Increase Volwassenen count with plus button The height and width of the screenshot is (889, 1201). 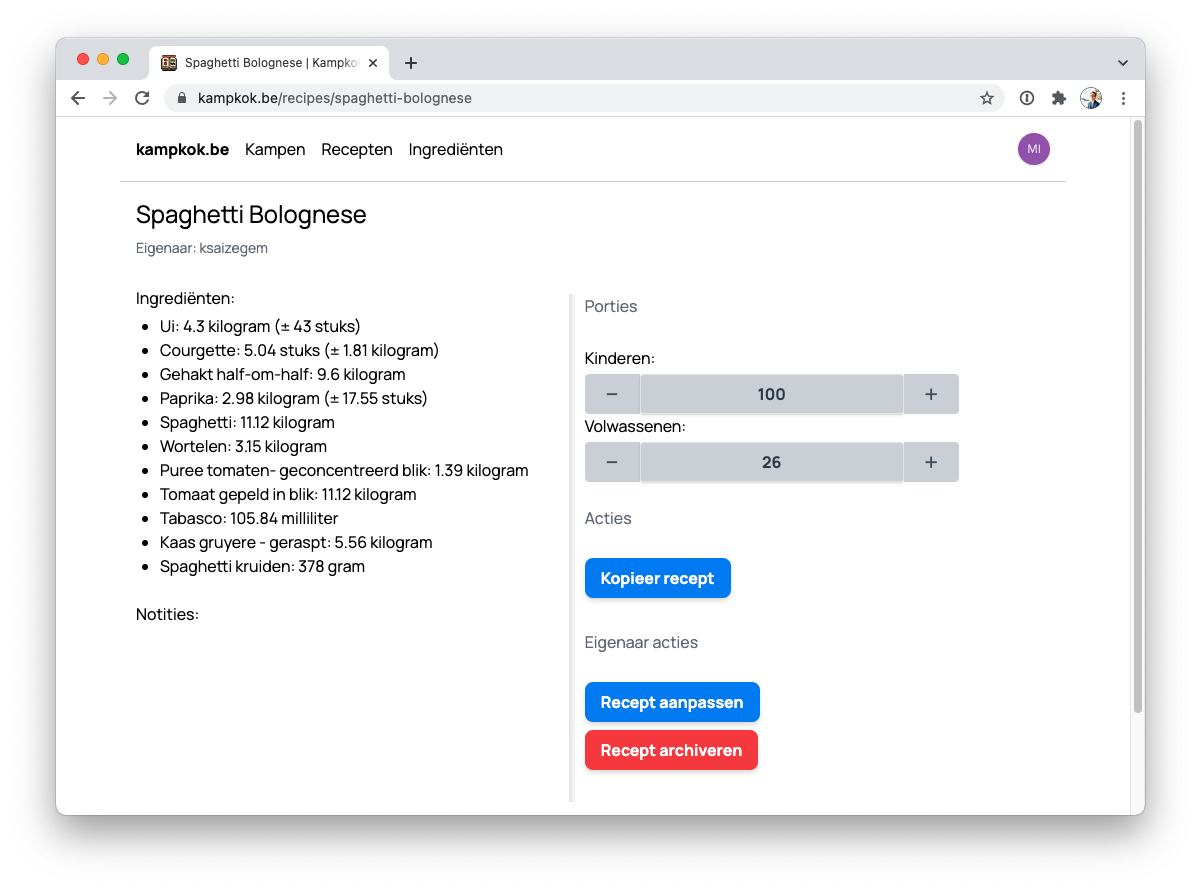point(930,462)
